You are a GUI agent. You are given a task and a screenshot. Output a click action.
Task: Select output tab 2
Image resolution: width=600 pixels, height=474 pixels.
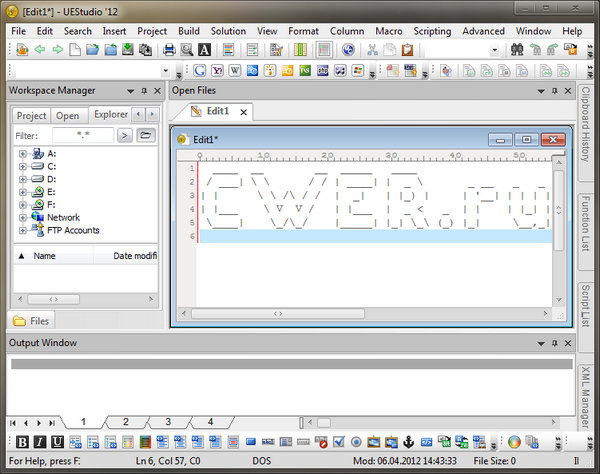pos(126,422)
